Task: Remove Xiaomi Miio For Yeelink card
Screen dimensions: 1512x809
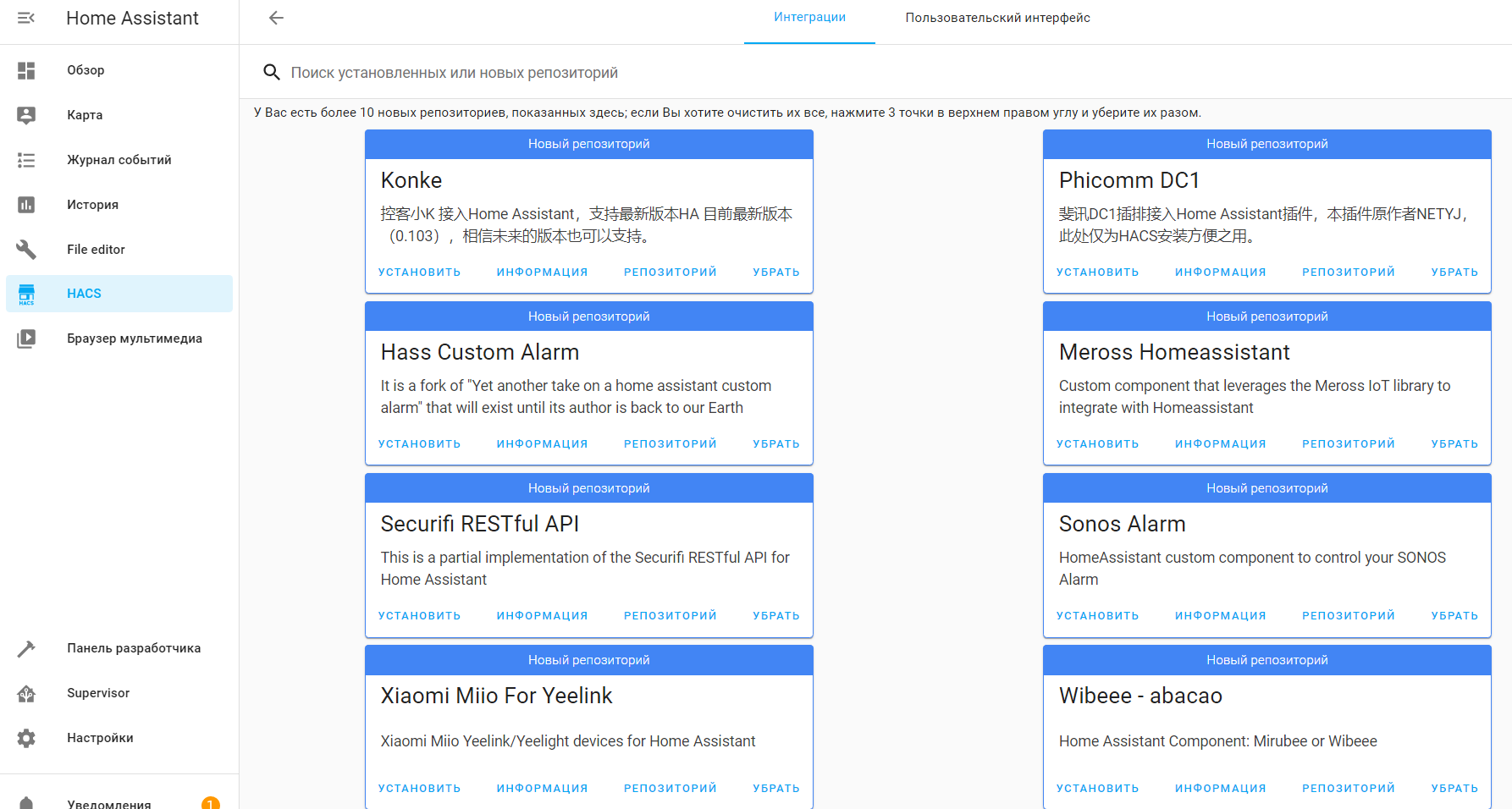Action: click(776, 789)
